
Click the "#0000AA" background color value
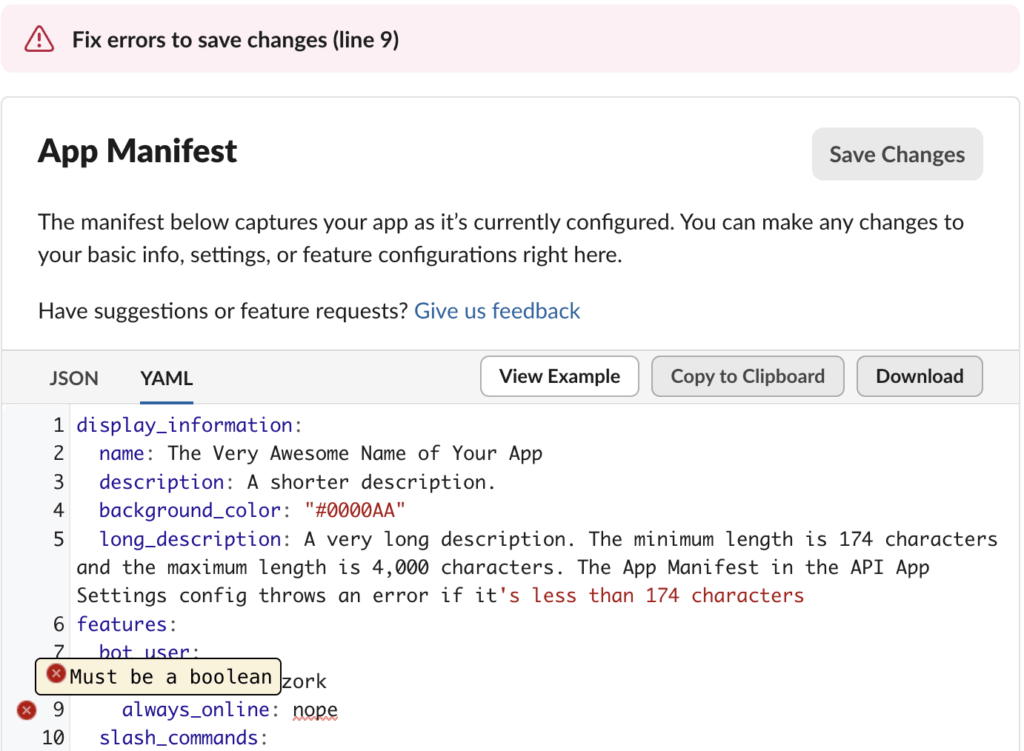(355, 511)
